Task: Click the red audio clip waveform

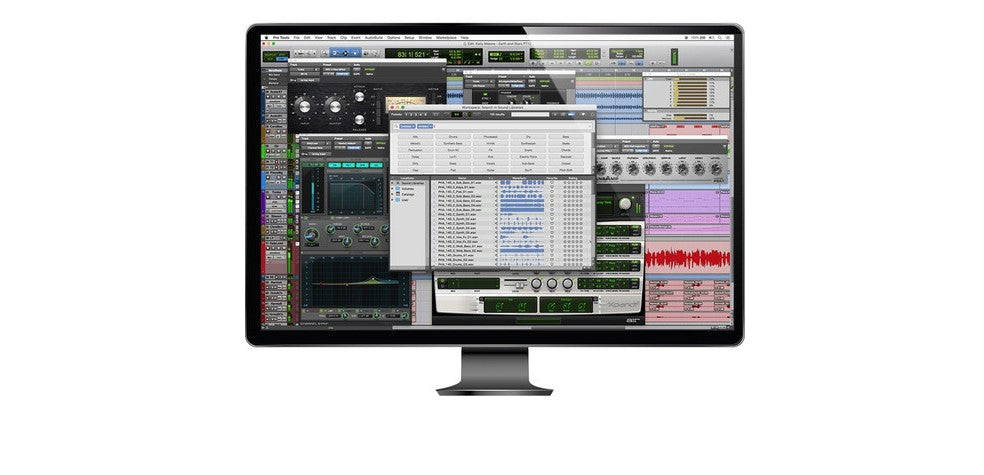Action: pos(685,259)
